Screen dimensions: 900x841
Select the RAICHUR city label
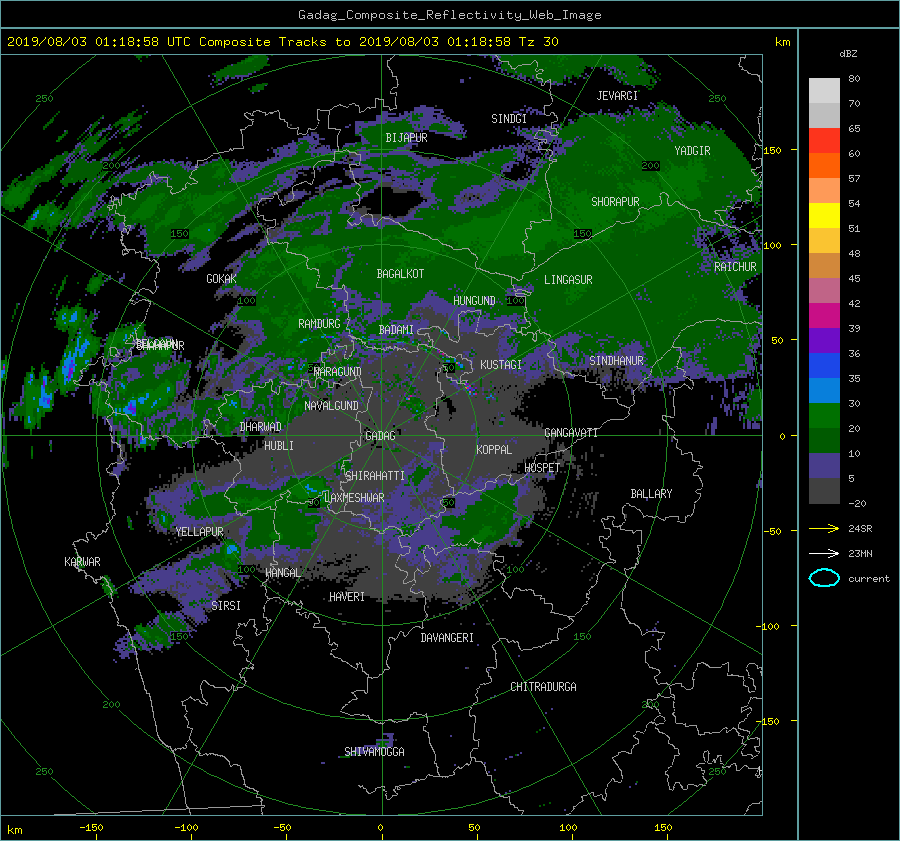[735, 267]
